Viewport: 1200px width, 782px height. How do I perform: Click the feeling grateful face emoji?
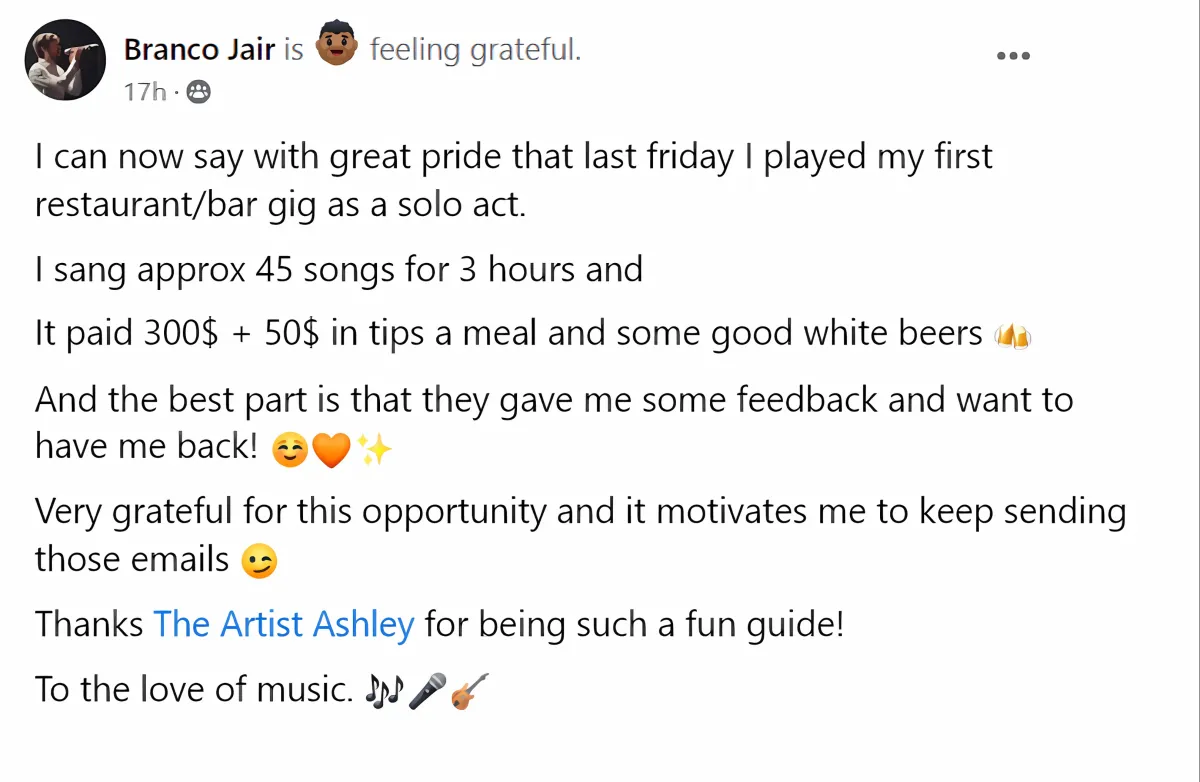point(337,47)
